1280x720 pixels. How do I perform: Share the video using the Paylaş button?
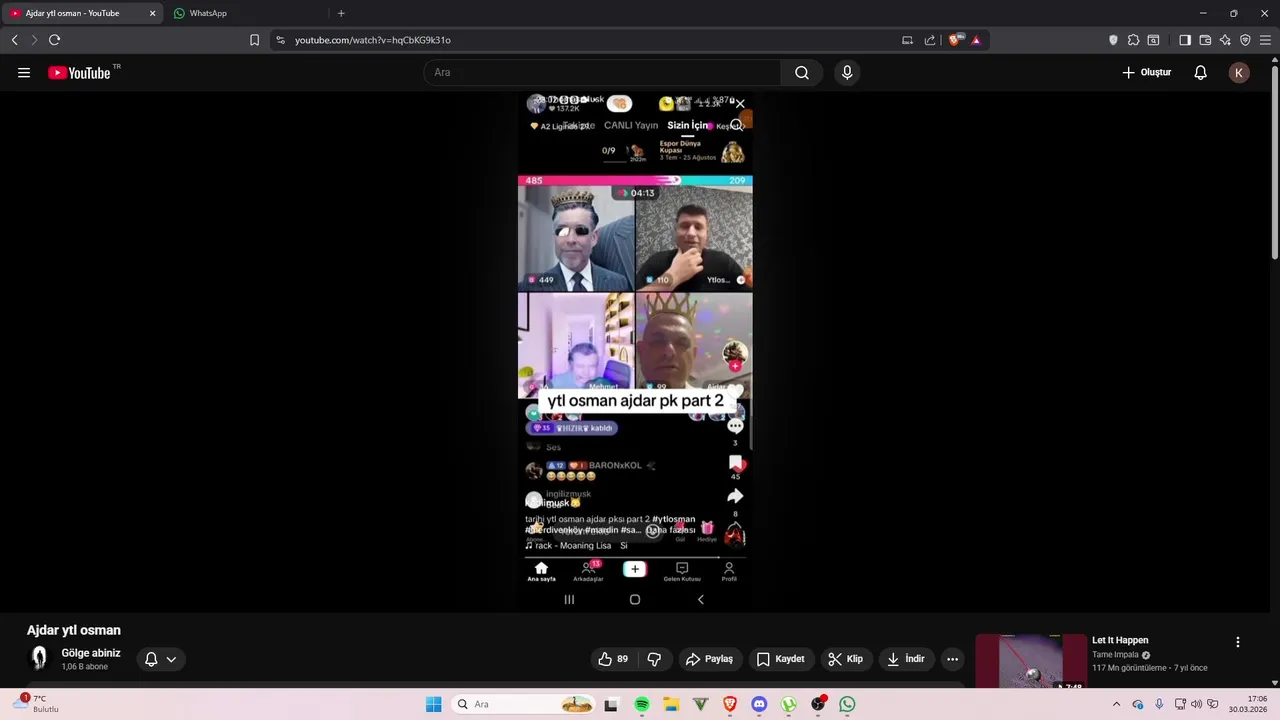click(x=709, y=659)
